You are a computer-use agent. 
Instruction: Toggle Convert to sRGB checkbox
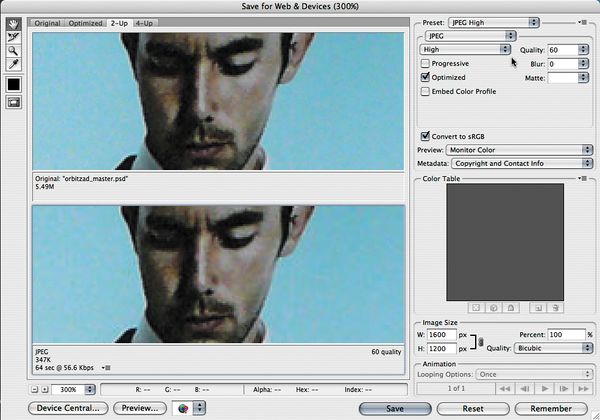(426, 136)
